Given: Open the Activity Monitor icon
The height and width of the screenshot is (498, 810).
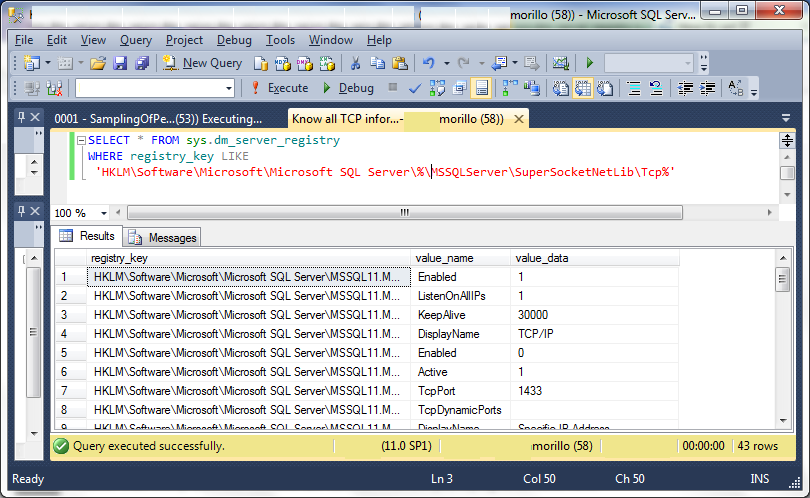Looking at the screenshot, I should click(560, 63).
